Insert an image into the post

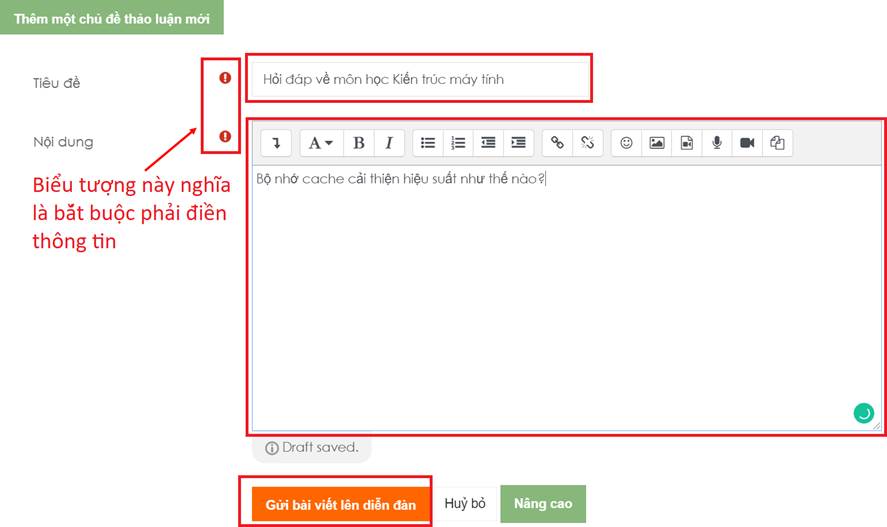657,142
